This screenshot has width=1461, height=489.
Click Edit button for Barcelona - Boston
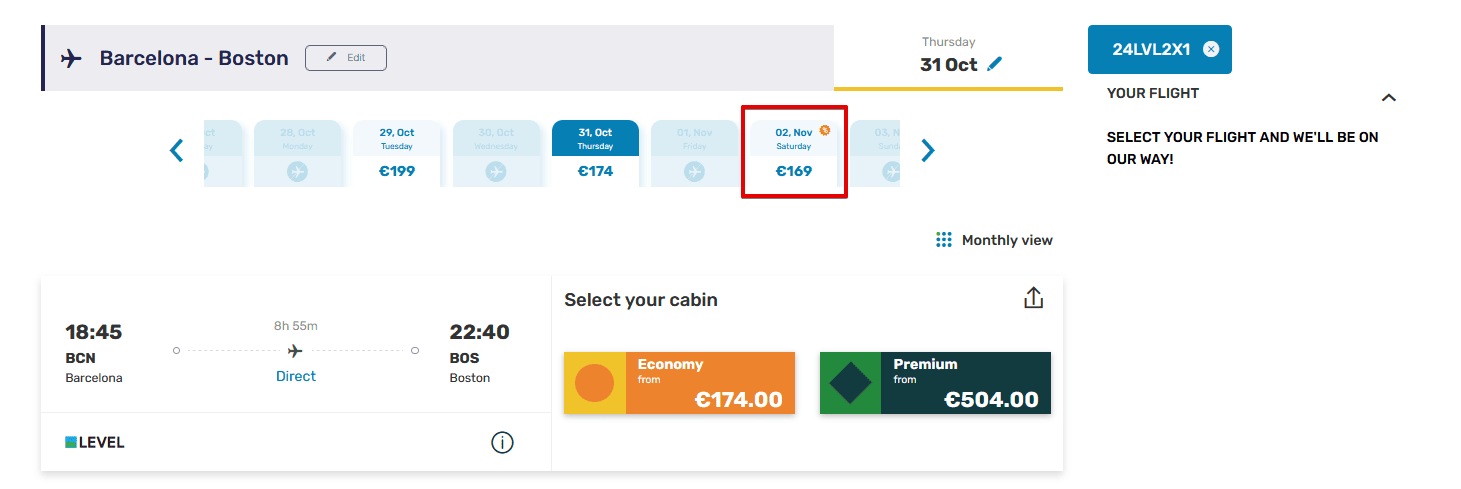(x=346, y=58)
